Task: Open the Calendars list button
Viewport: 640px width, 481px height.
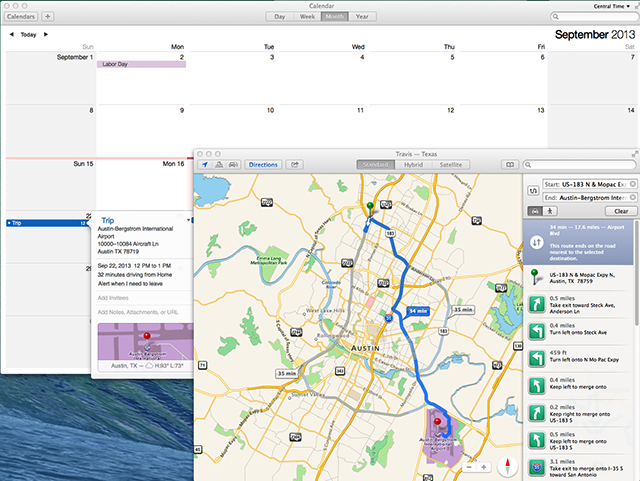Action: point(21,17)
